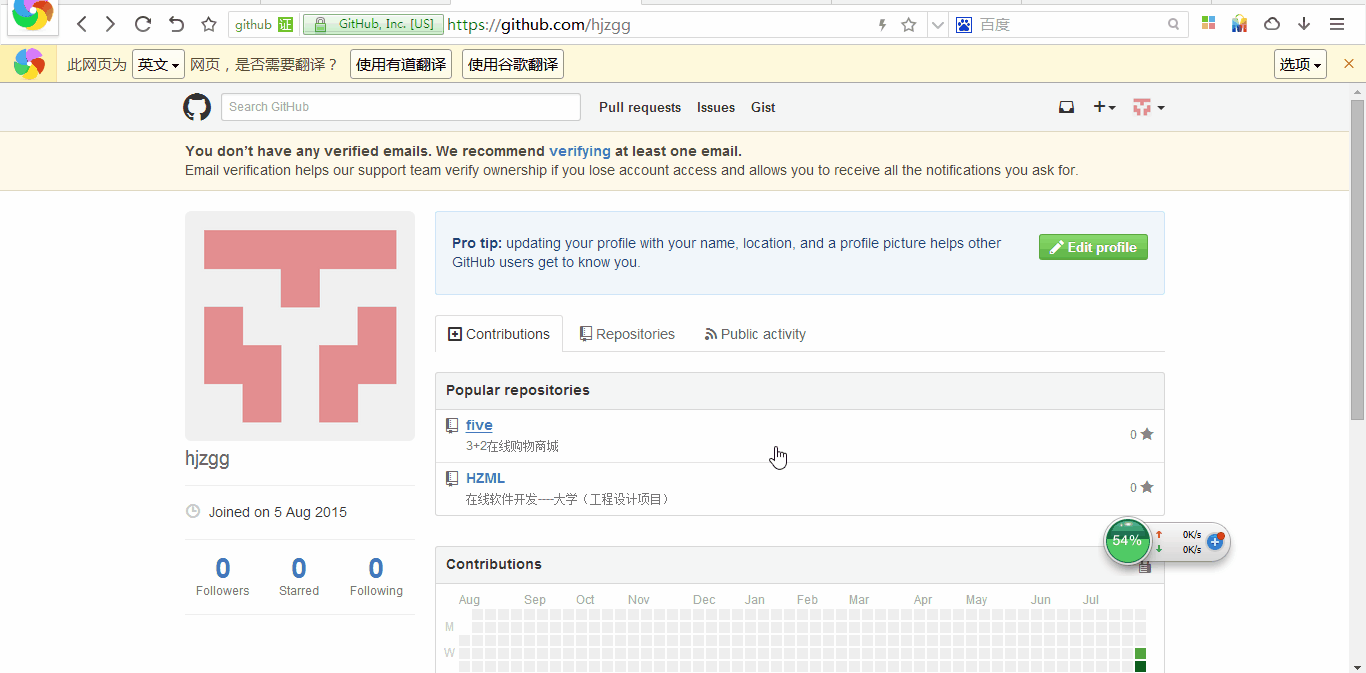Open the browser hamburger menu

(1337, 24)
